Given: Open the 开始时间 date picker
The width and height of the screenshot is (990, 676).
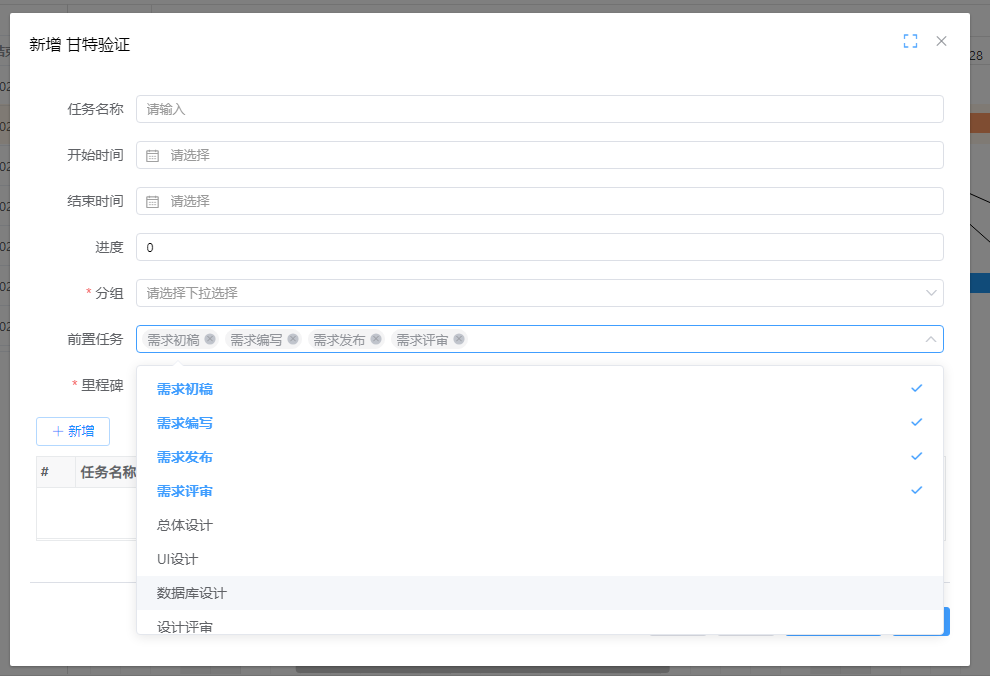Looking at the screenshot, I should pos(540,155).
